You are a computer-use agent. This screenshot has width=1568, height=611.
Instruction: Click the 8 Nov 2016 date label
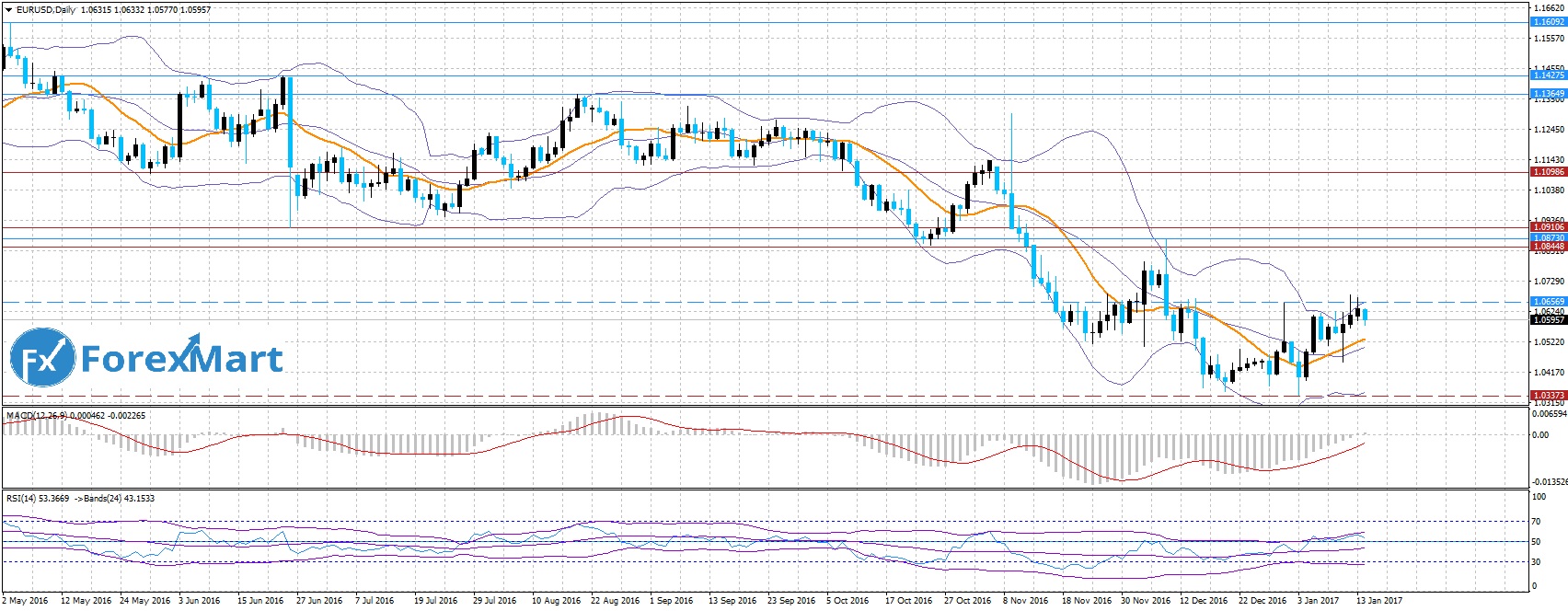coord(1026,601)
